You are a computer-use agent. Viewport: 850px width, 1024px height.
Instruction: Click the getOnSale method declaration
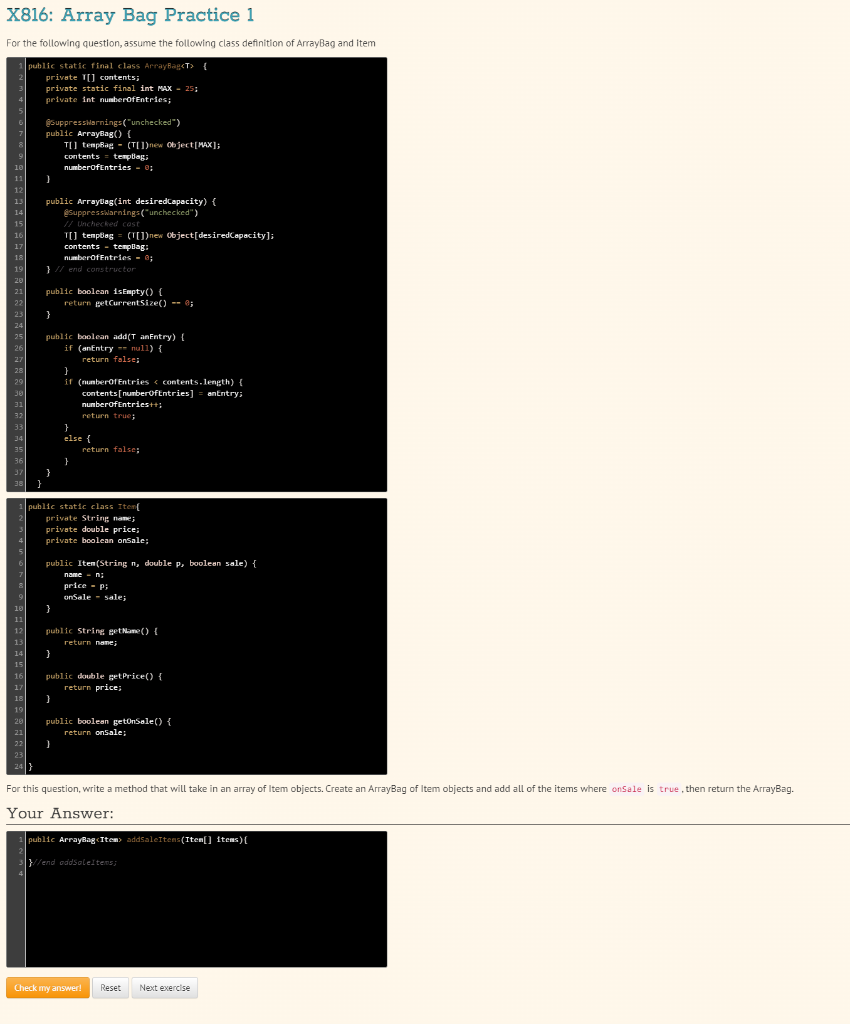[x=105, y=720]
